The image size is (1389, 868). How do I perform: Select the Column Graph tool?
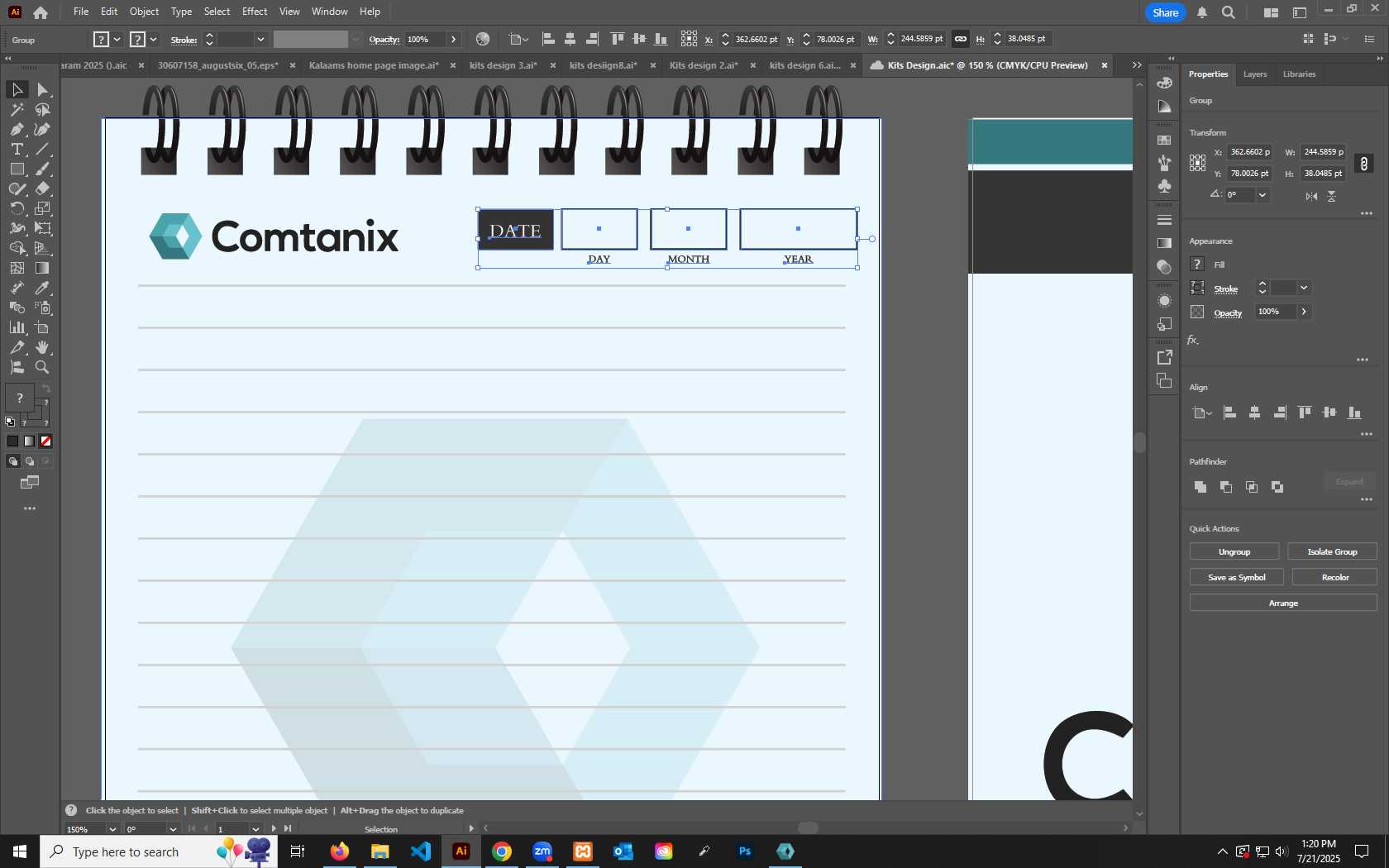(x=17, y=327)
